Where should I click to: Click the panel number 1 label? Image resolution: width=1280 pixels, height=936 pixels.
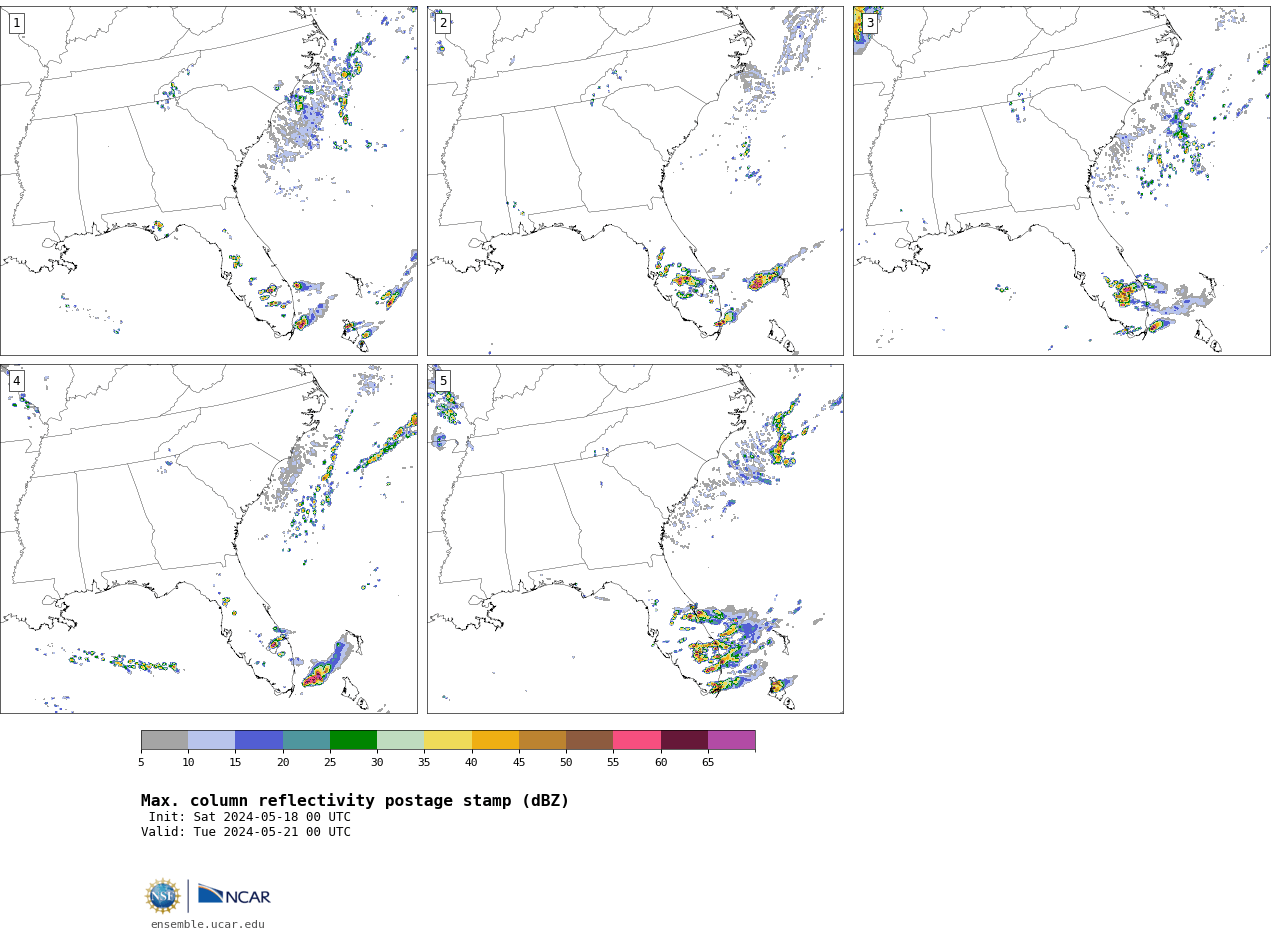[x=16, y=23]
